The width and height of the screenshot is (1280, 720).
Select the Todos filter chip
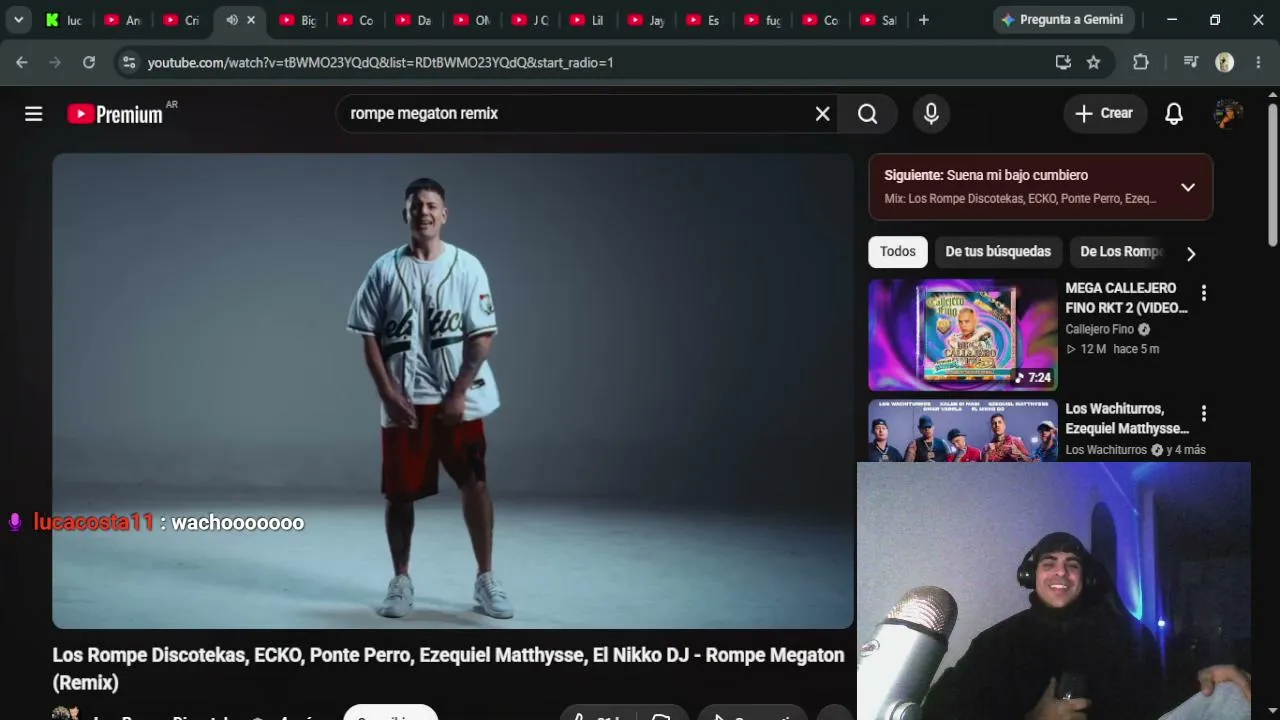(898, 252)
